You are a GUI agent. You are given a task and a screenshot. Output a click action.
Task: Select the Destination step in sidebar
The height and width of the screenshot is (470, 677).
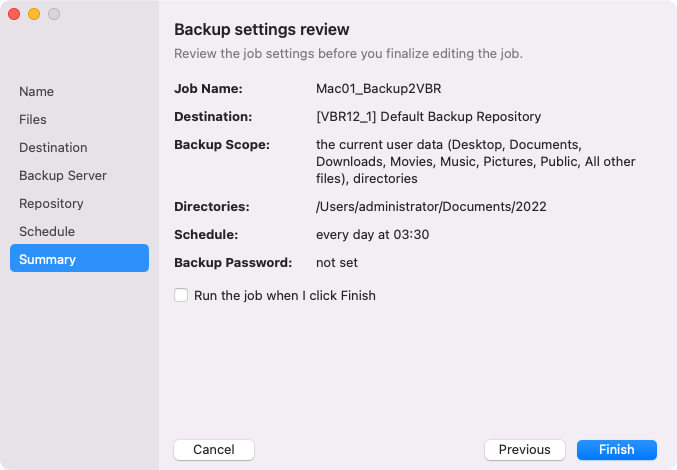(53, 147)
